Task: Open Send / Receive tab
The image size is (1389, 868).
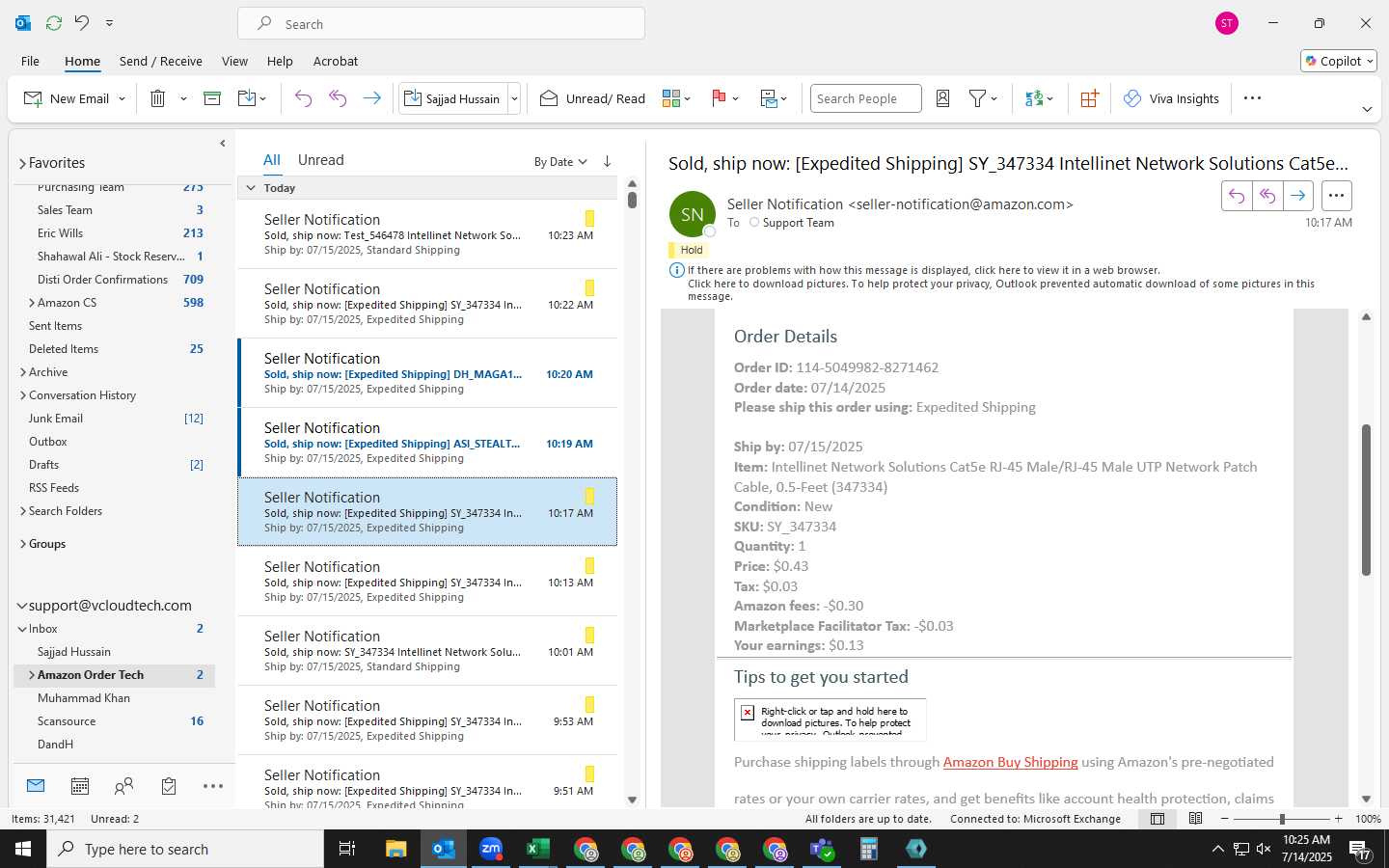Action: point(161,61)
